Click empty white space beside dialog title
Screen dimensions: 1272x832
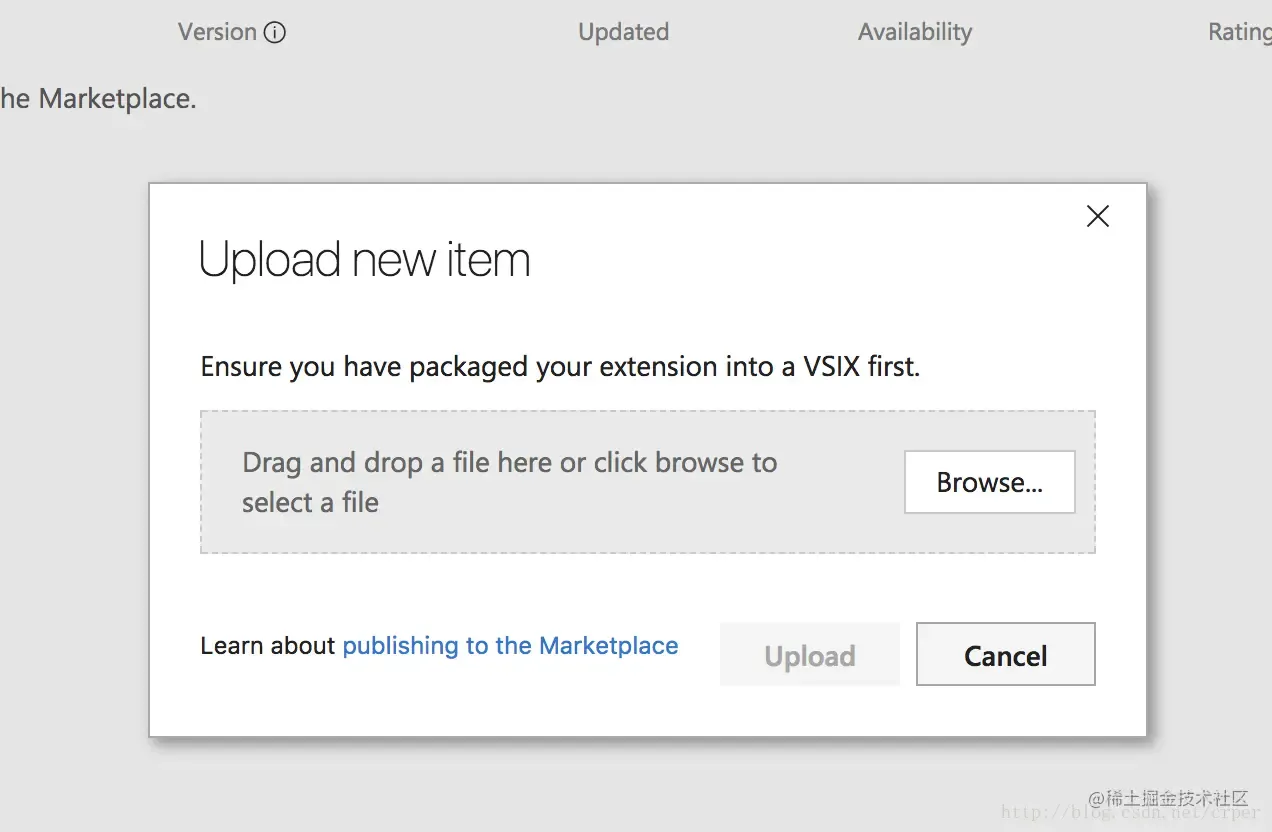(x=800, y=260)
